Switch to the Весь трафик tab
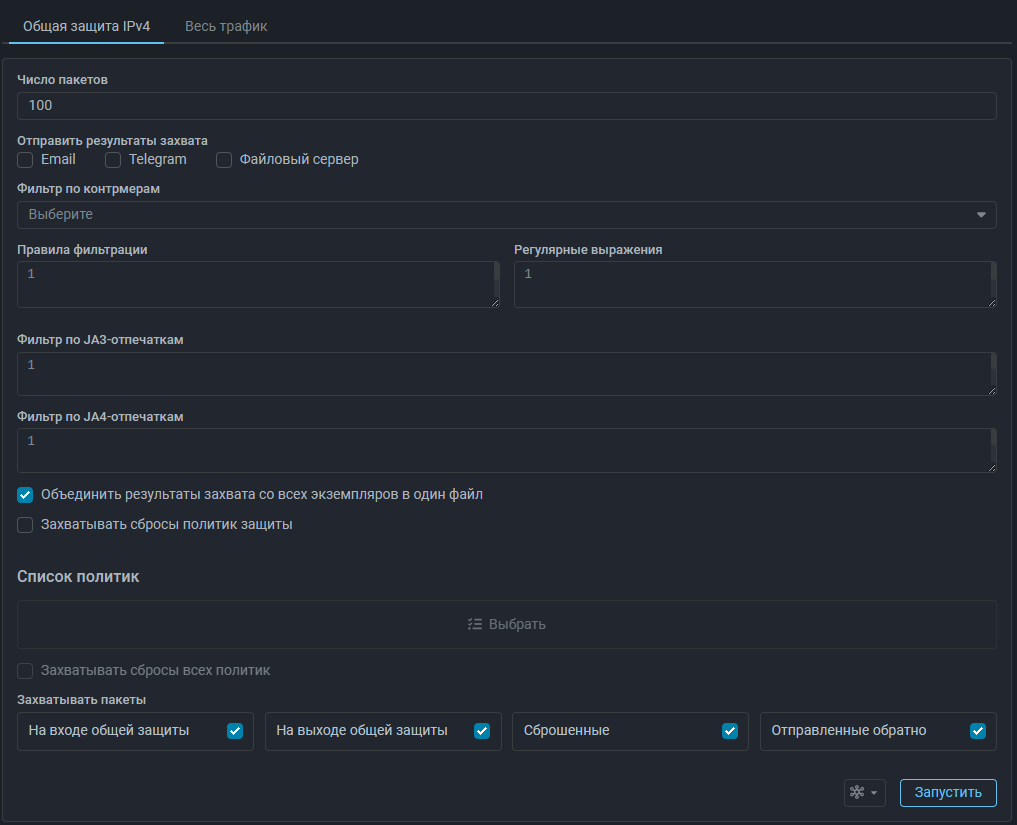Viewport: 1017px width, 825px height. (x=226, y=26)
